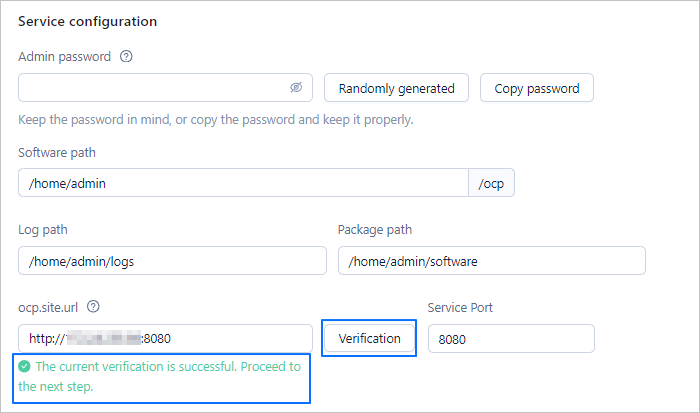Screen dimensions: 700x413
Task: Focus the Admin password input field
Action: tap(150, 88)
